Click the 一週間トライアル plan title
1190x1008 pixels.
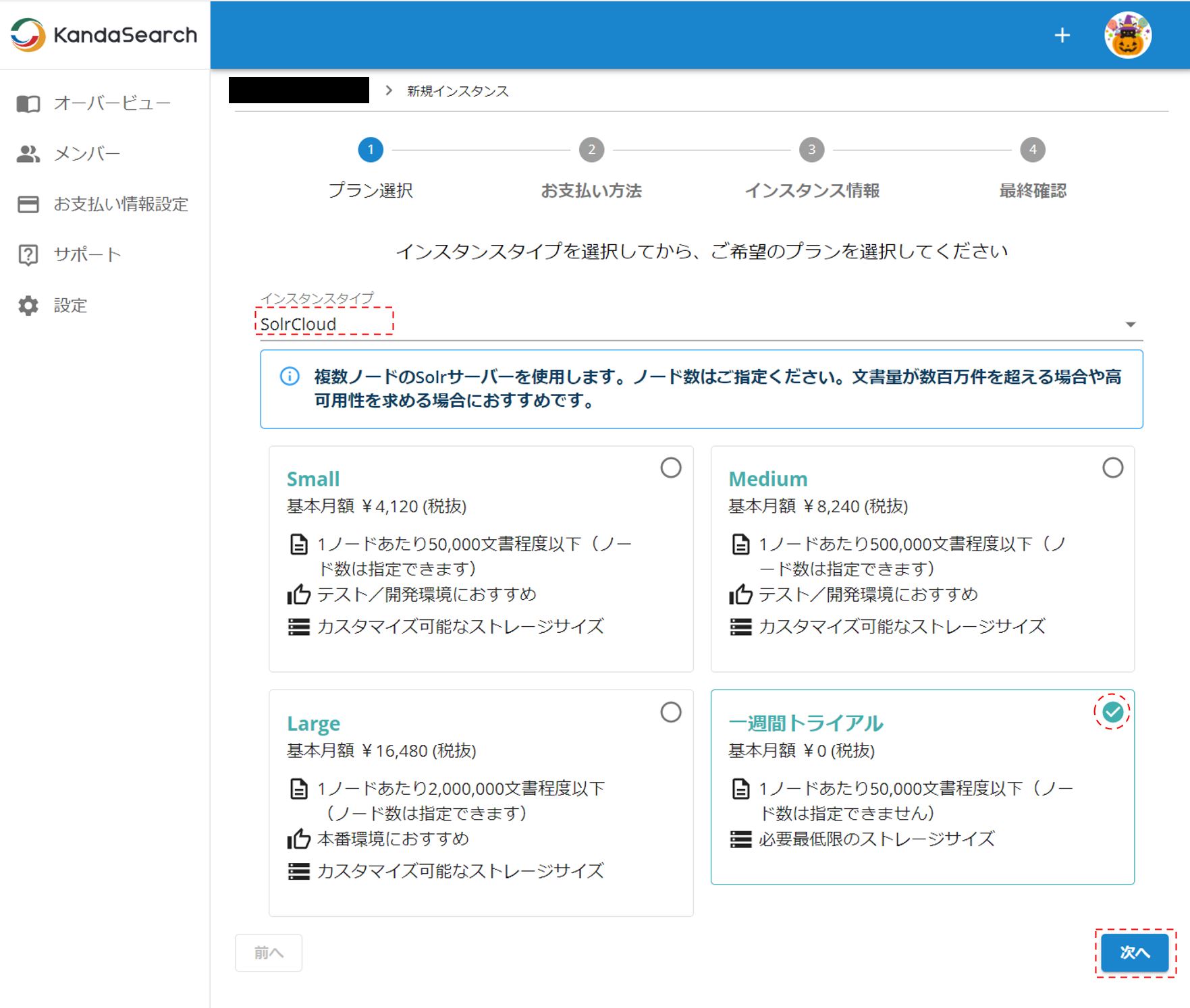[806, 723]
